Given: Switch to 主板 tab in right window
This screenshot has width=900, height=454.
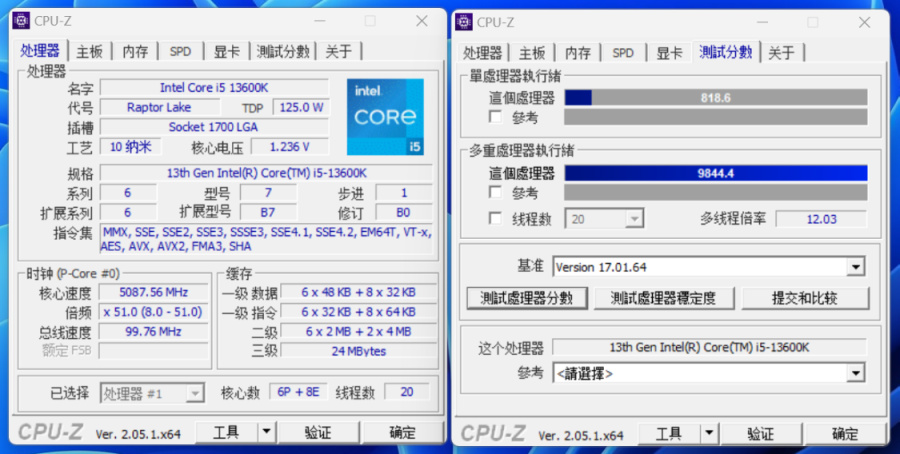Looking at the screenshot, I should click(532, 53).
